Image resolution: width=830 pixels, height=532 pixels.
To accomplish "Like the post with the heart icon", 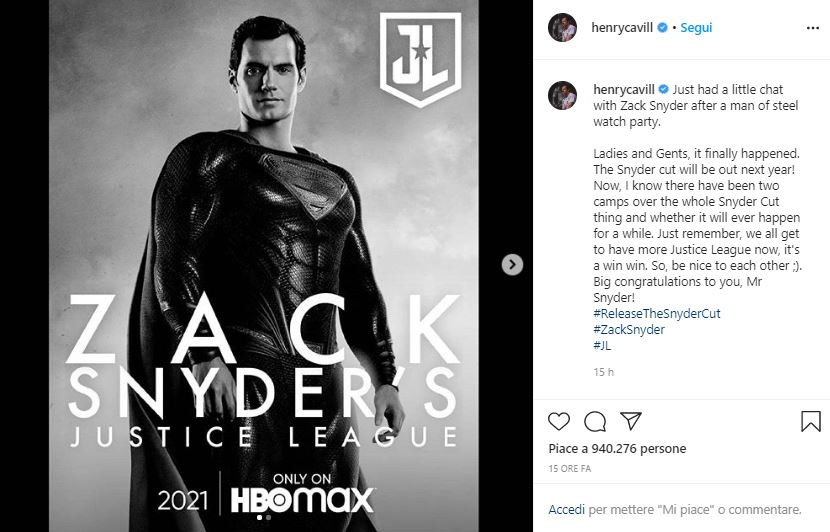I will pos(558,421).
